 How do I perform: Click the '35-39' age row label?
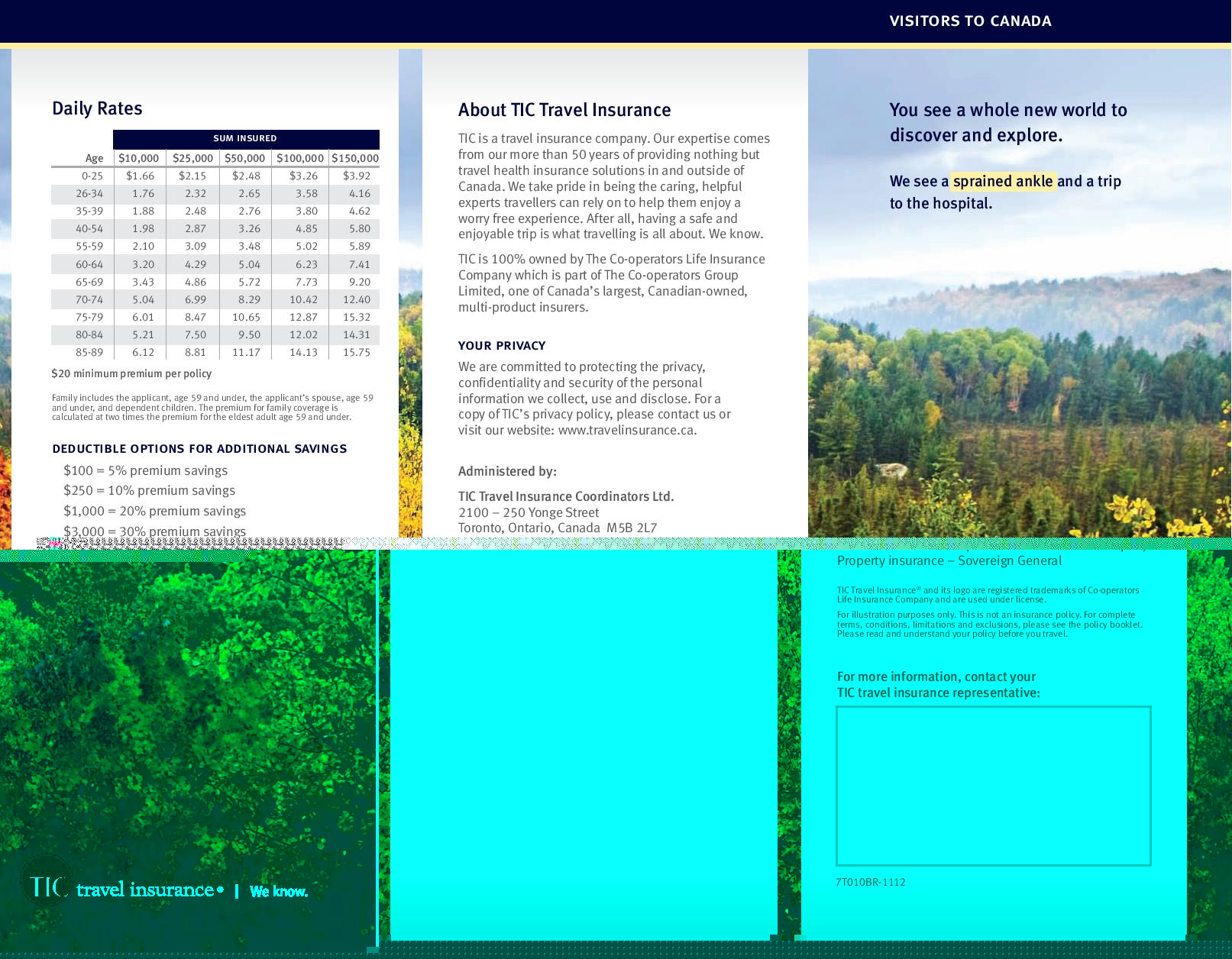[89, 211]
